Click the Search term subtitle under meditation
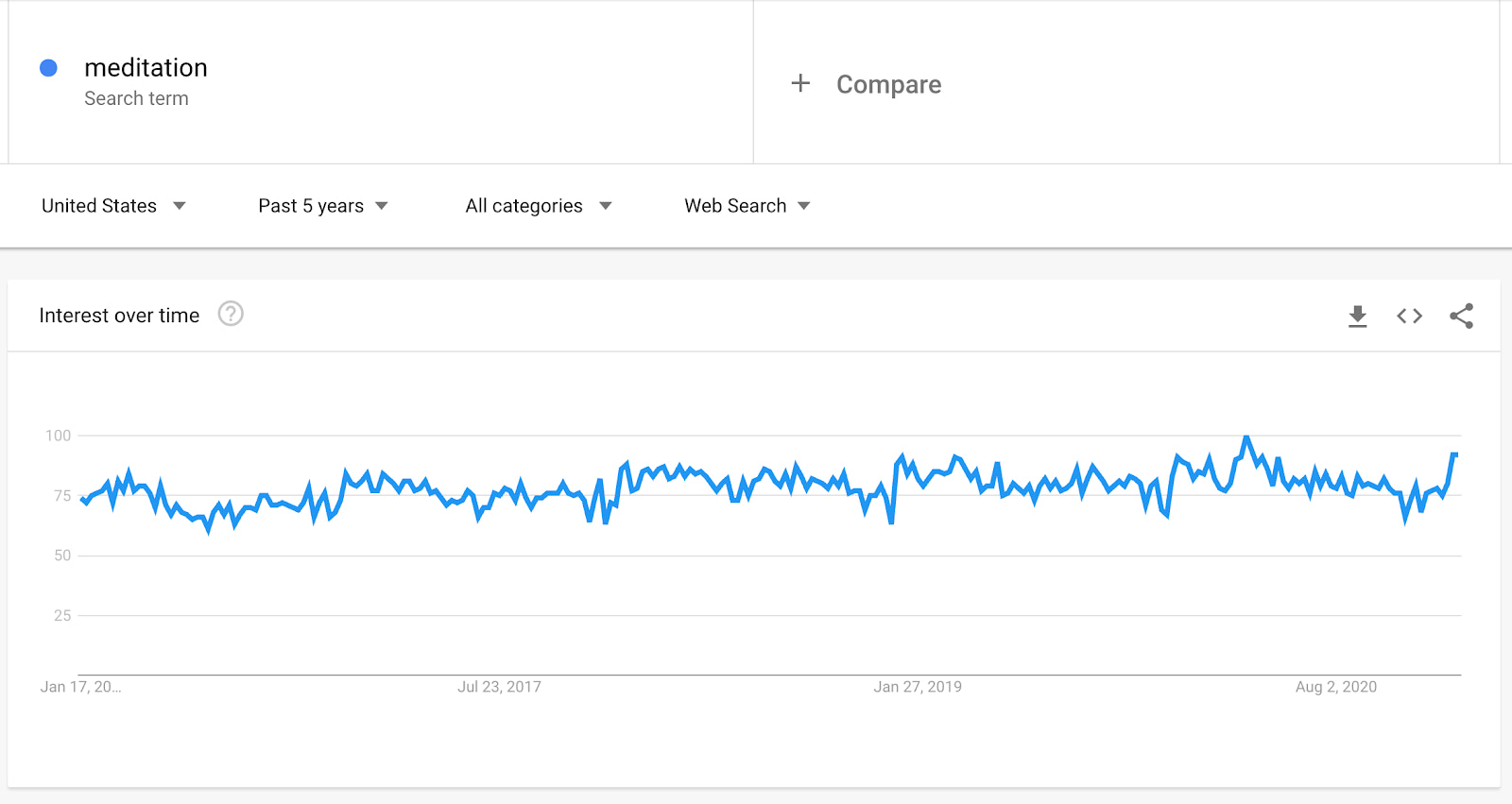The image size is (1512, 804). (x=136, y=97)
